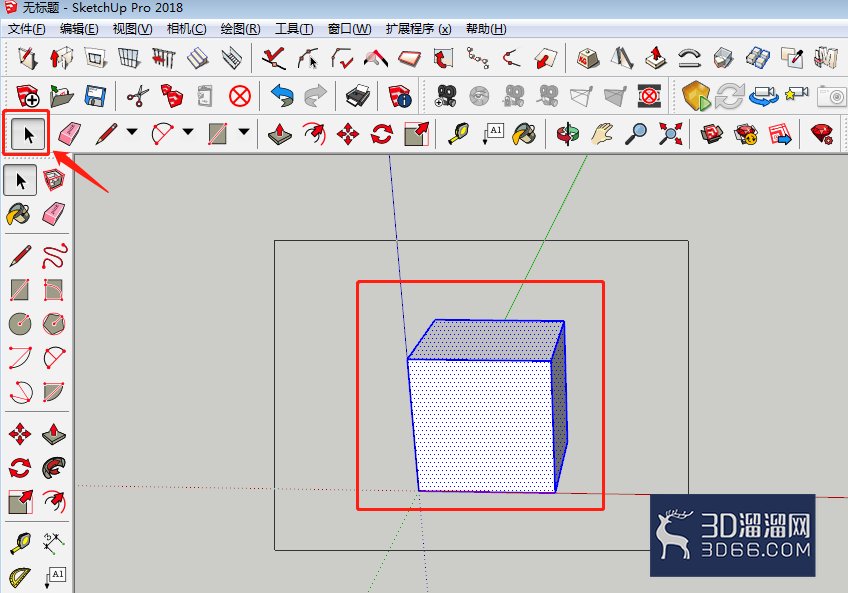The width and height of the screenshot is (848, 593).
Task: Select Tape Measure tool in top toolbar
Action: point(459,134)
